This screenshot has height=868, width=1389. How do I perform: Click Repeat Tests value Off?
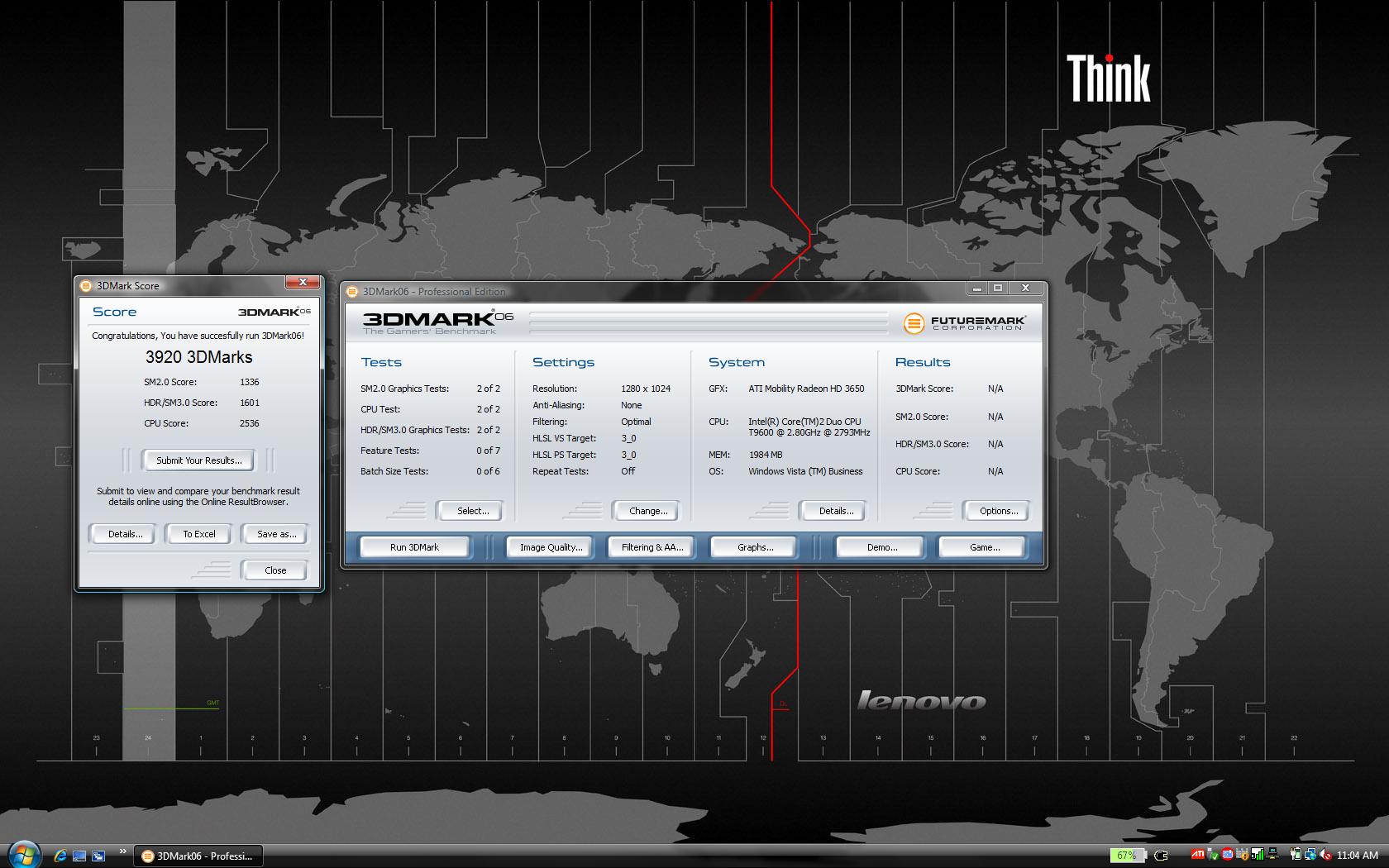coord(628,471)
